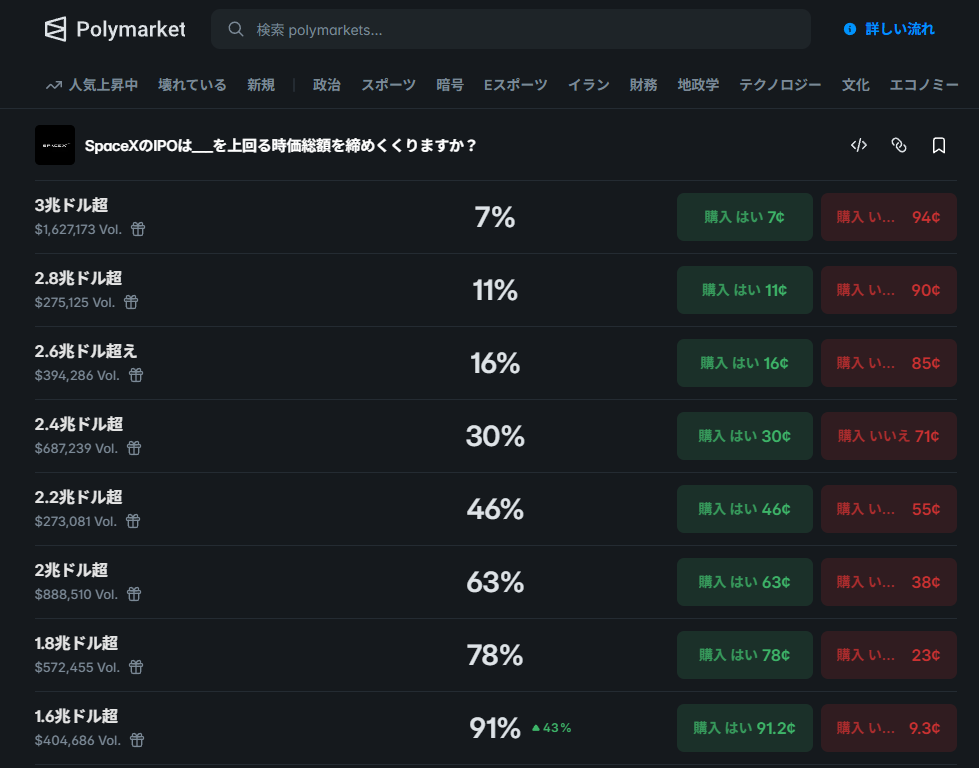Viewport: 979px width, 768px height.
Task: Select the 暗号 category
Action: (x=450, y=85)
